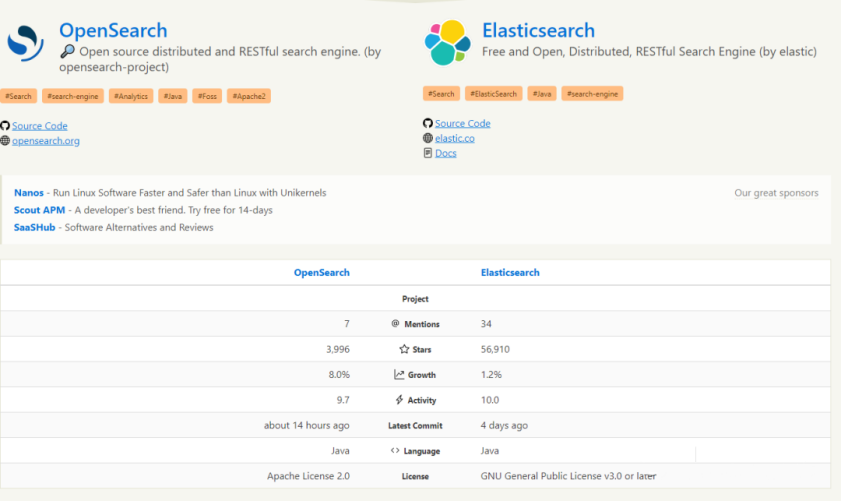Viewport: 842px width, 501px height.
Task: Click Elasticsearch mentions value 34
Action: coord(486,324)
